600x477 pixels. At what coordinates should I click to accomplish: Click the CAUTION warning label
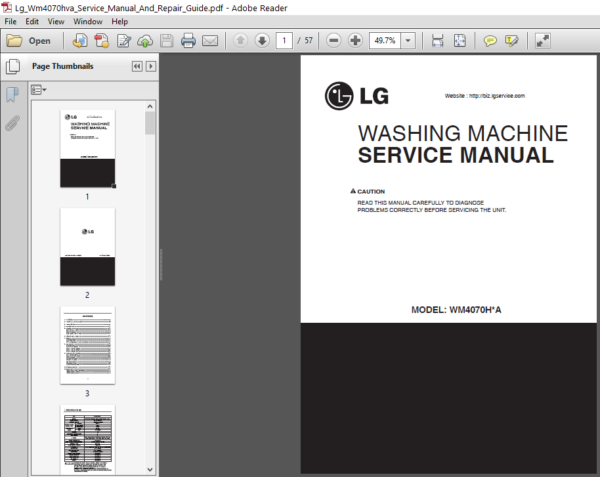point(368,191)
